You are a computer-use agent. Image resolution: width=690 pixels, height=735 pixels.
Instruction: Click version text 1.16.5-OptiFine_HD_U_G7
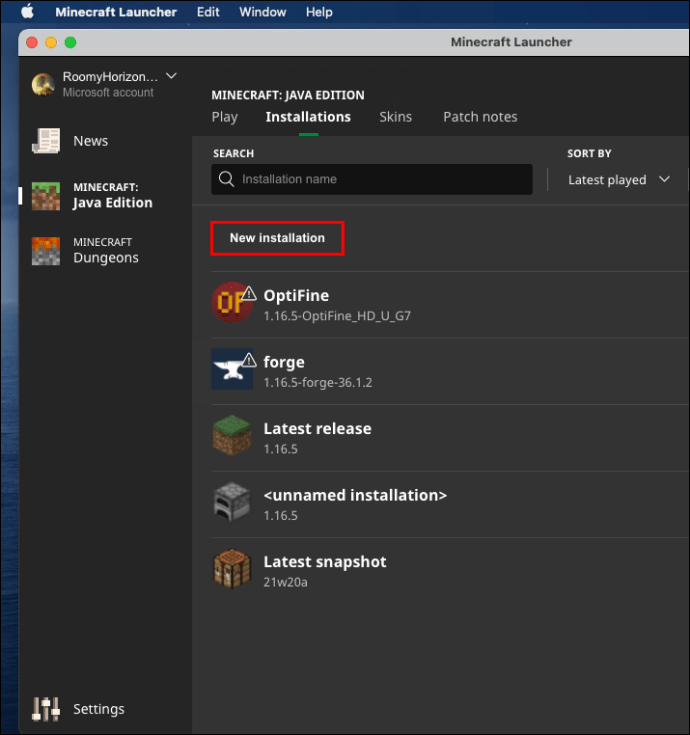(x=337, y=316)
